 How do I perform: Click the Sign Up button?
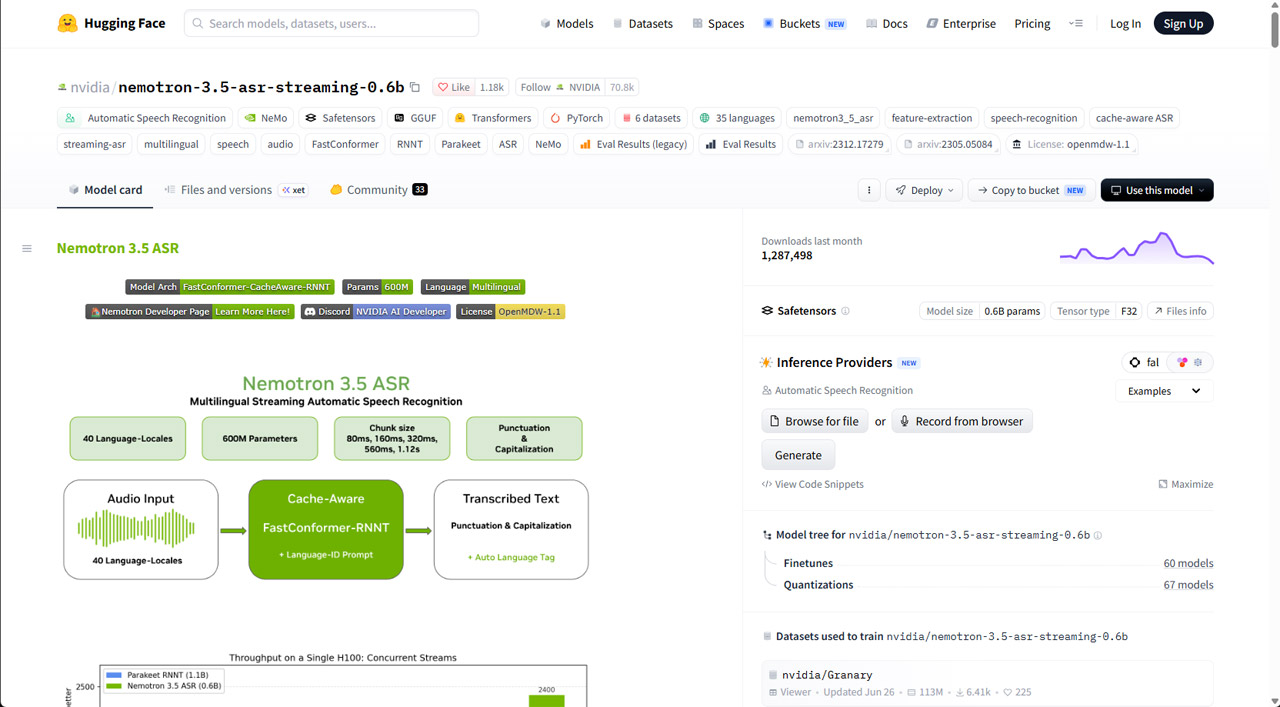pos(1183,23)
